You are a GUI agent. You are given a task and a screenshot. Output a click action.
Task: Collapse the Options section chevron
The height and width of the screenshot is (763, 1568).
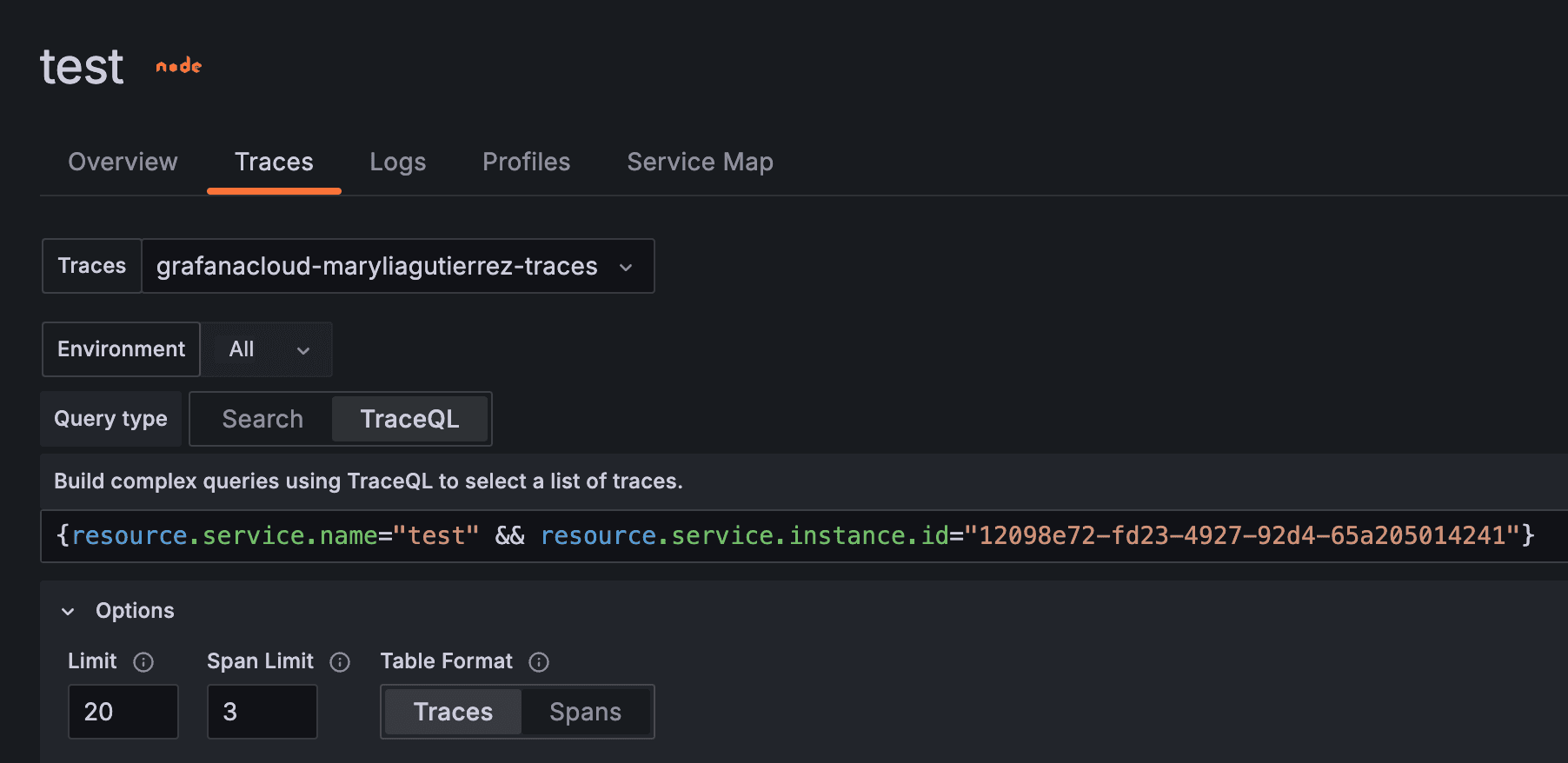(68, 612)
